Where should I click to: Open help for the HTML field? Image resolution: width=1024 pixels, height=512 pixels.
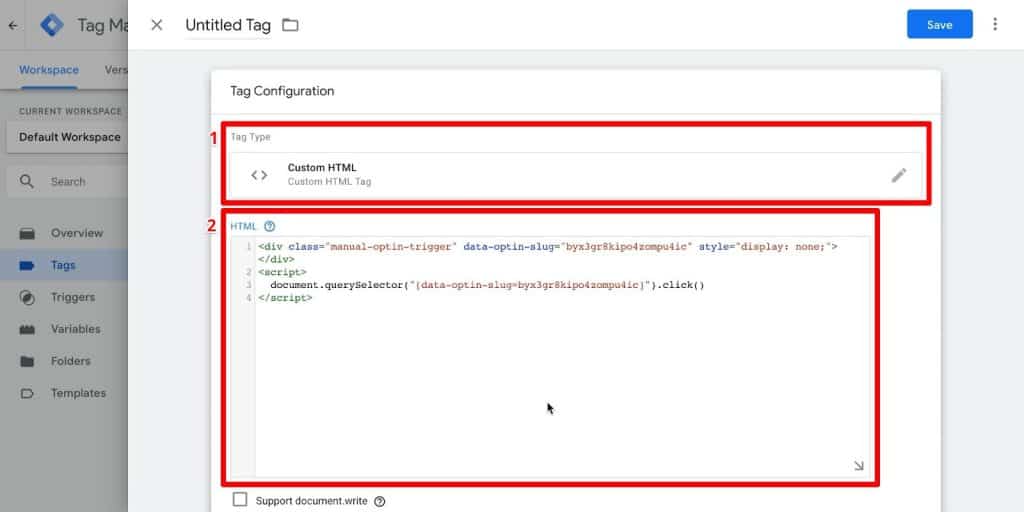pos(270,226)
